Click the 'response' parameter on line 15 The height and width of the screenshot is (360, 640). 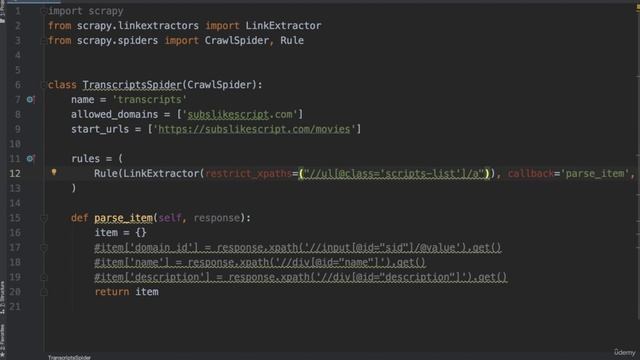pyautogui.click(x=217, y=218)
